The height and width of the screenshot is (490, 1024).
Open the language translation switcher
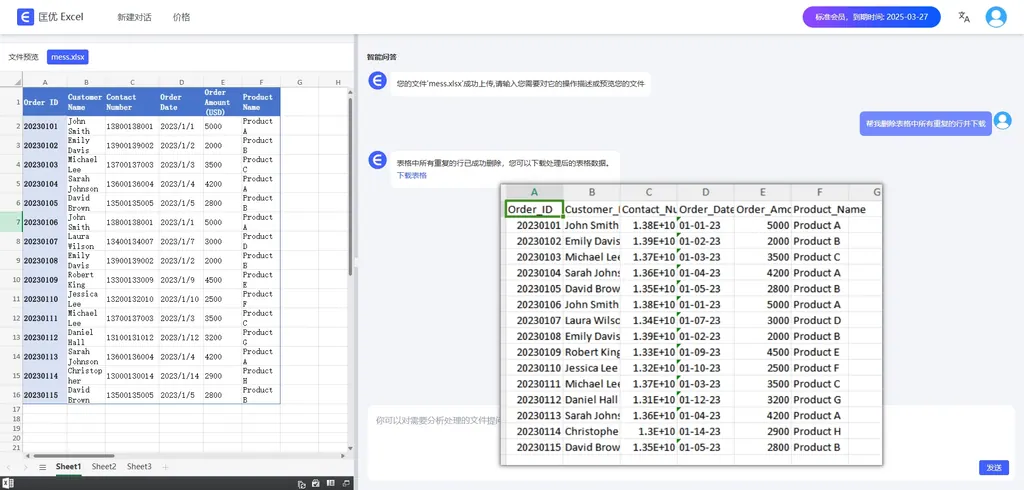tap(964, 17)
